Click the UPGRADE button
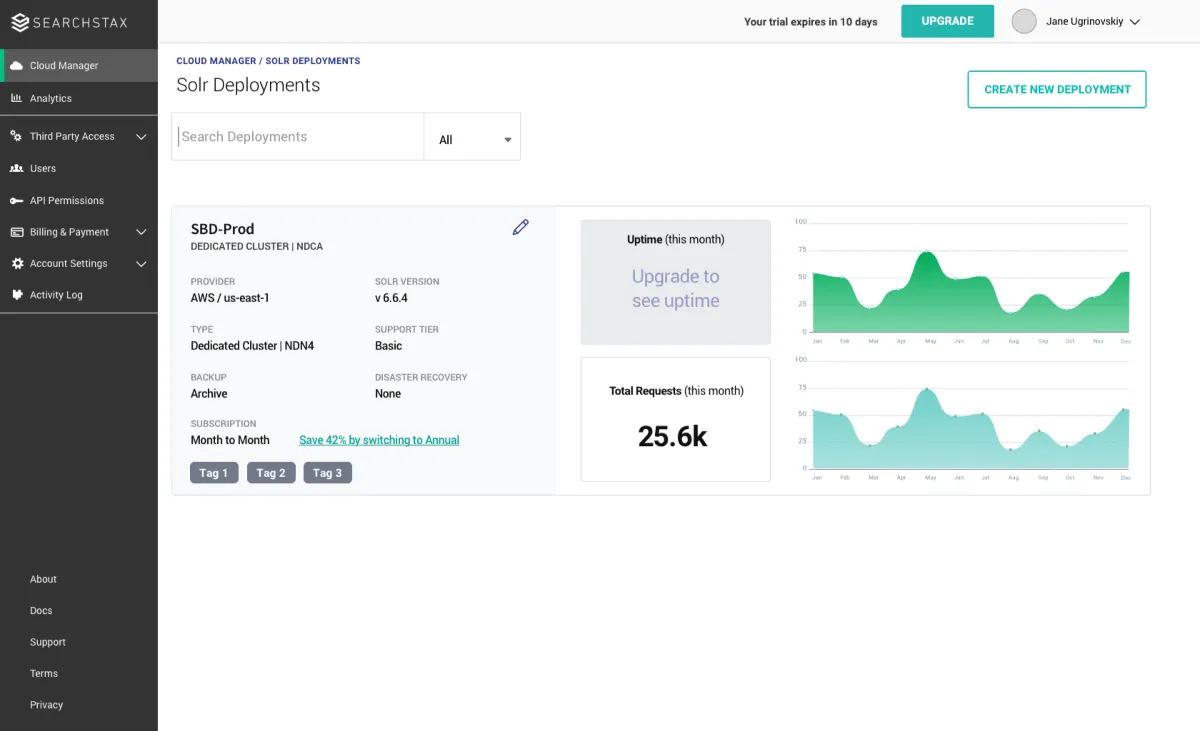1200x731 pixels. [947, 21]
